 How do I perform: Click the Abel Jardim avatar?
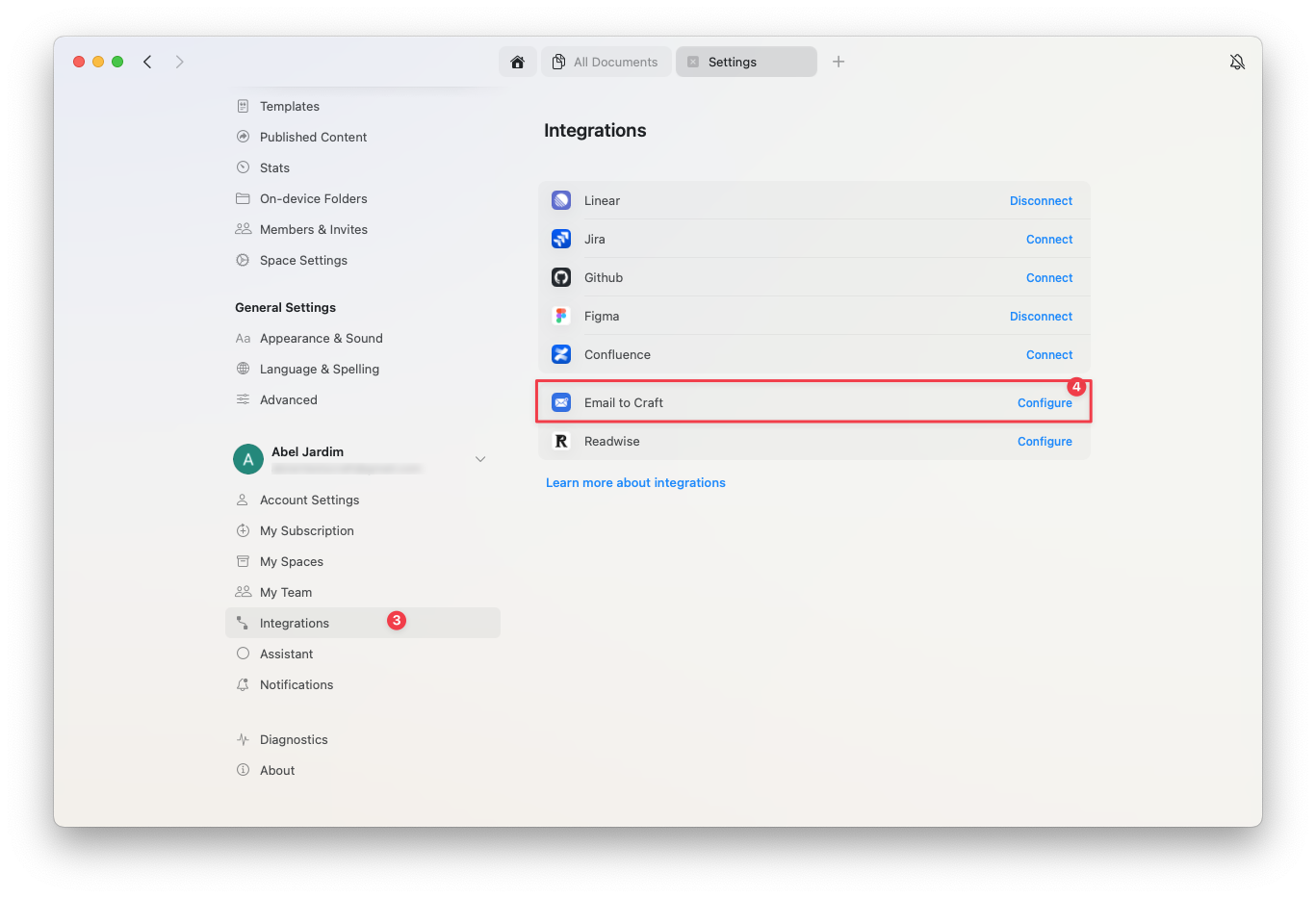click(x=248, y=459)
